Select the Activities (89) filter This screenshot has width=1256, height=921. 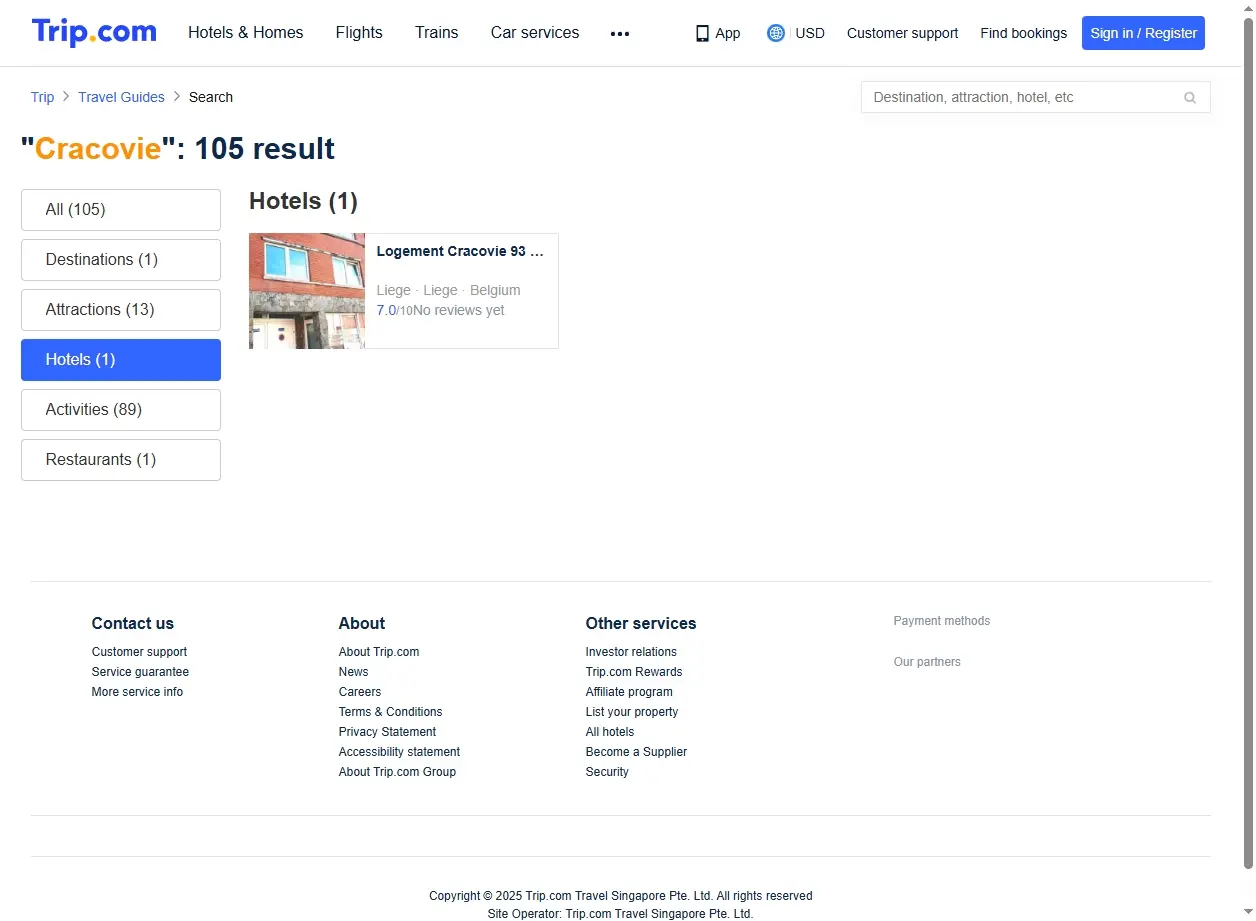coord(121,410)
